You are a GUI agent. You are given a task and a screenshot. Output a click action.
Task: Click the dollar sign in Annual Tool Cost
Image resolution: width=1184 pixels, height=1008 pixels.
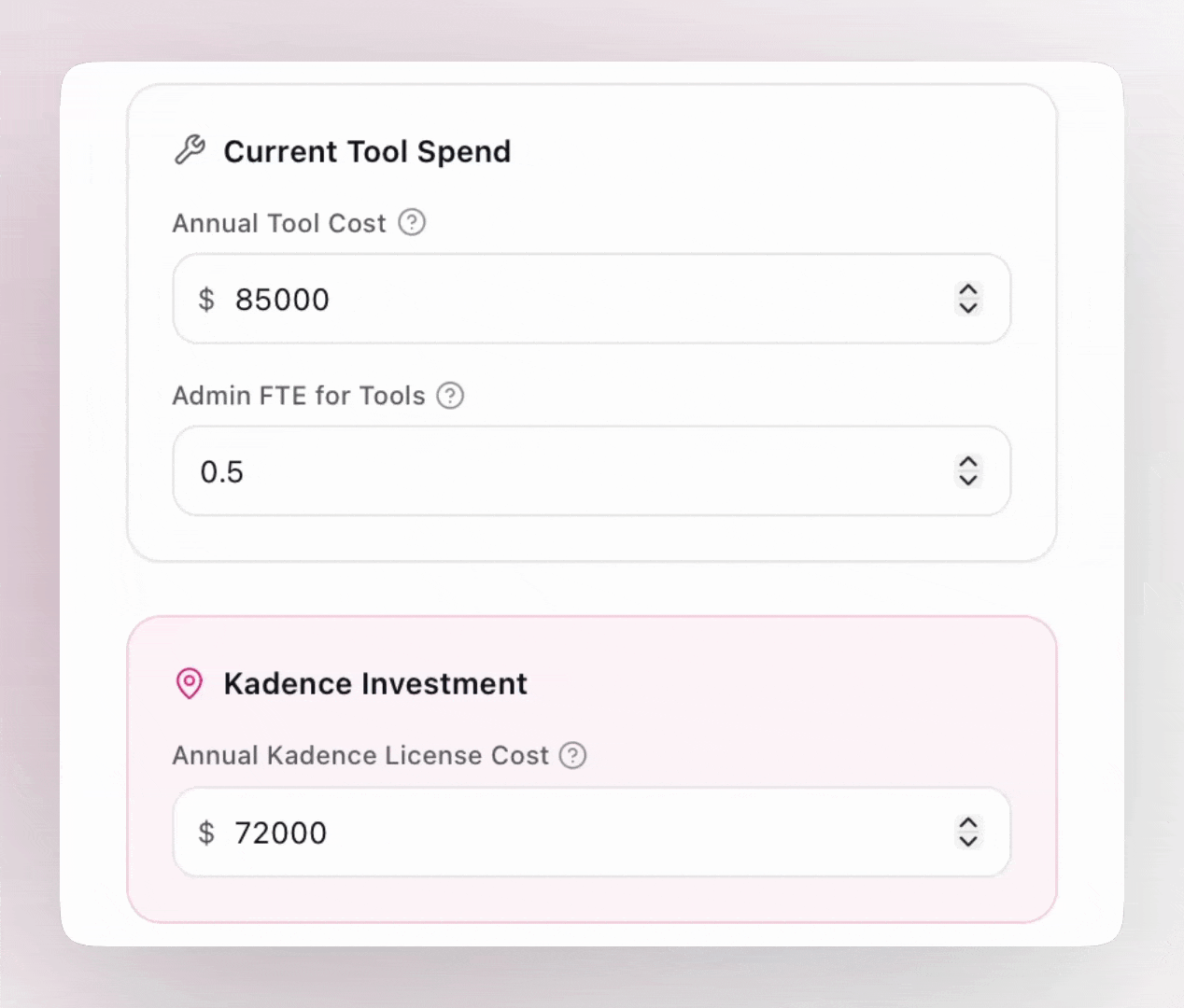(x=206, y=300)
